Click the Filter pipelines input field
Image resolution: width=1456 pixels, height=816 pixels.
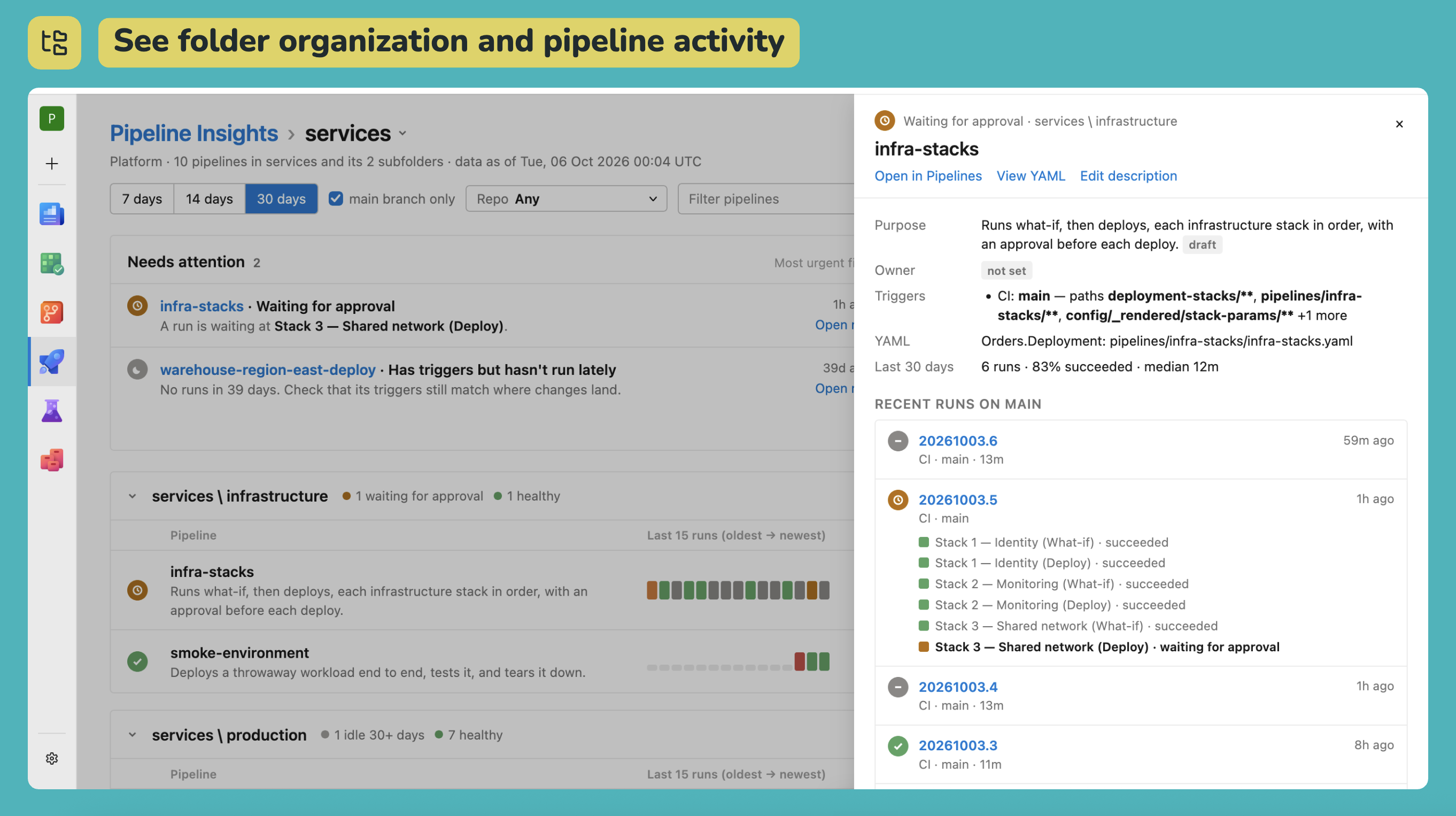[x=766, y=198]
